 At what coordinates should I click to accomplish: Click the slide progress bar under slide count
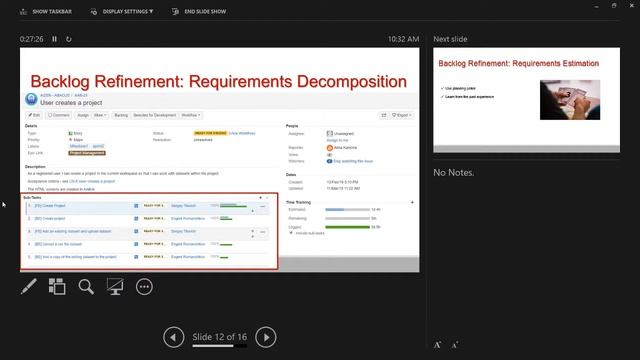220,346
